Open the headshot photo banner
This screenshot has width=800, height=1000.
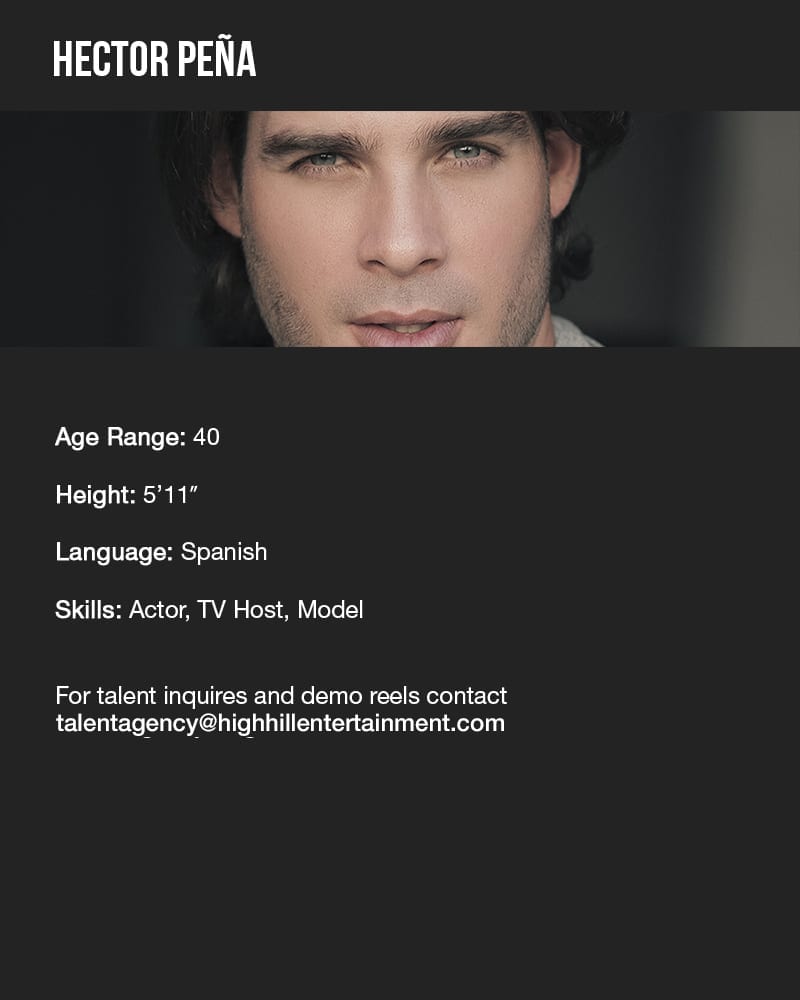click(400, 229)
